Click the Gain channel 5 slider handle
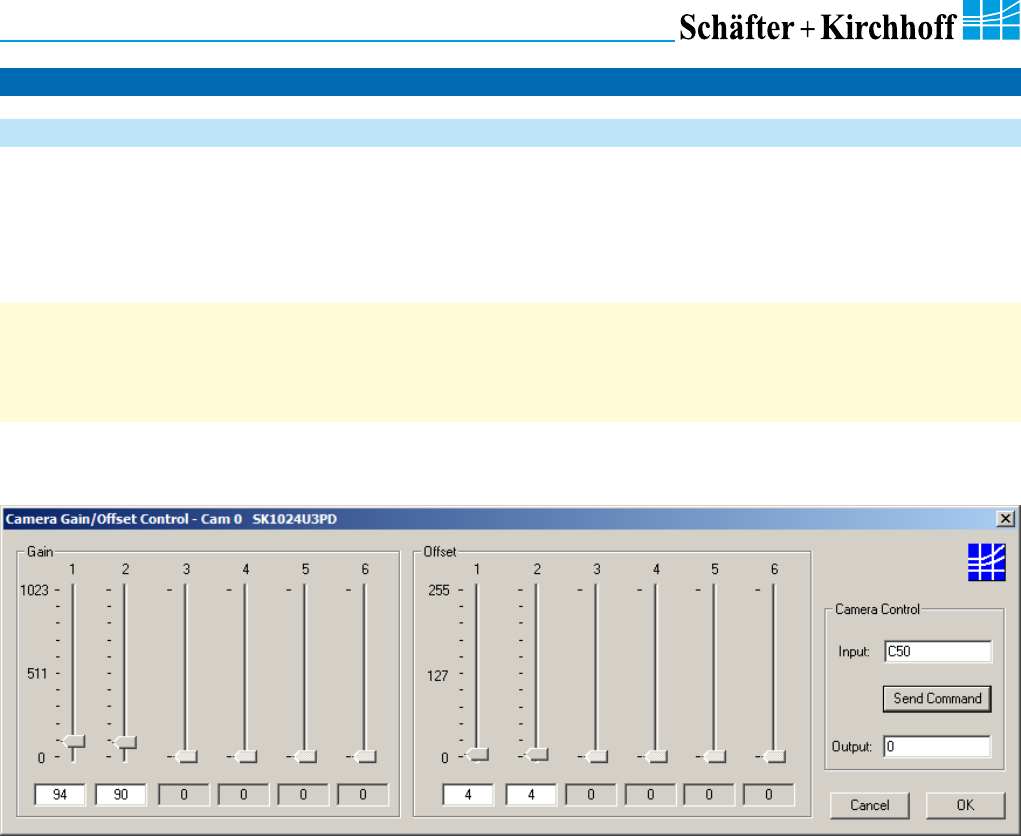 point(305,757)
